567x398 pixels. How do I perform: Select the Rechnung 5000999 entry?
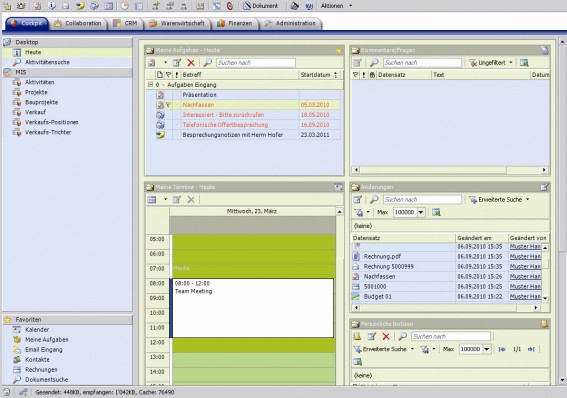(x=447, y=267)
